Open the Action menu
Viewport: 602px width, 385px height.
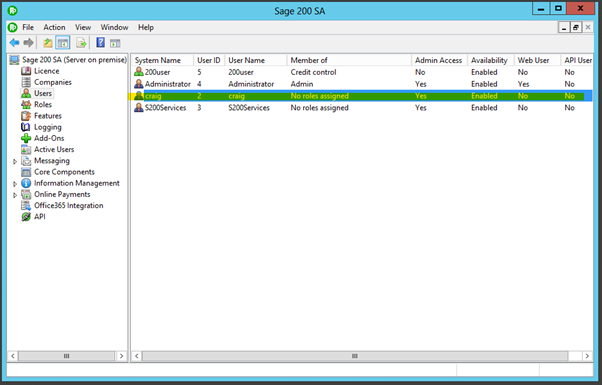[54, 27]
